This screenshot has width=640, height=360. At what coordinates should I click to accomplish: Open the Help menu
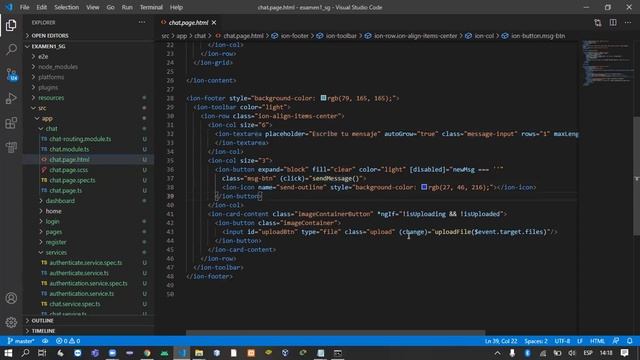[176, 7]
